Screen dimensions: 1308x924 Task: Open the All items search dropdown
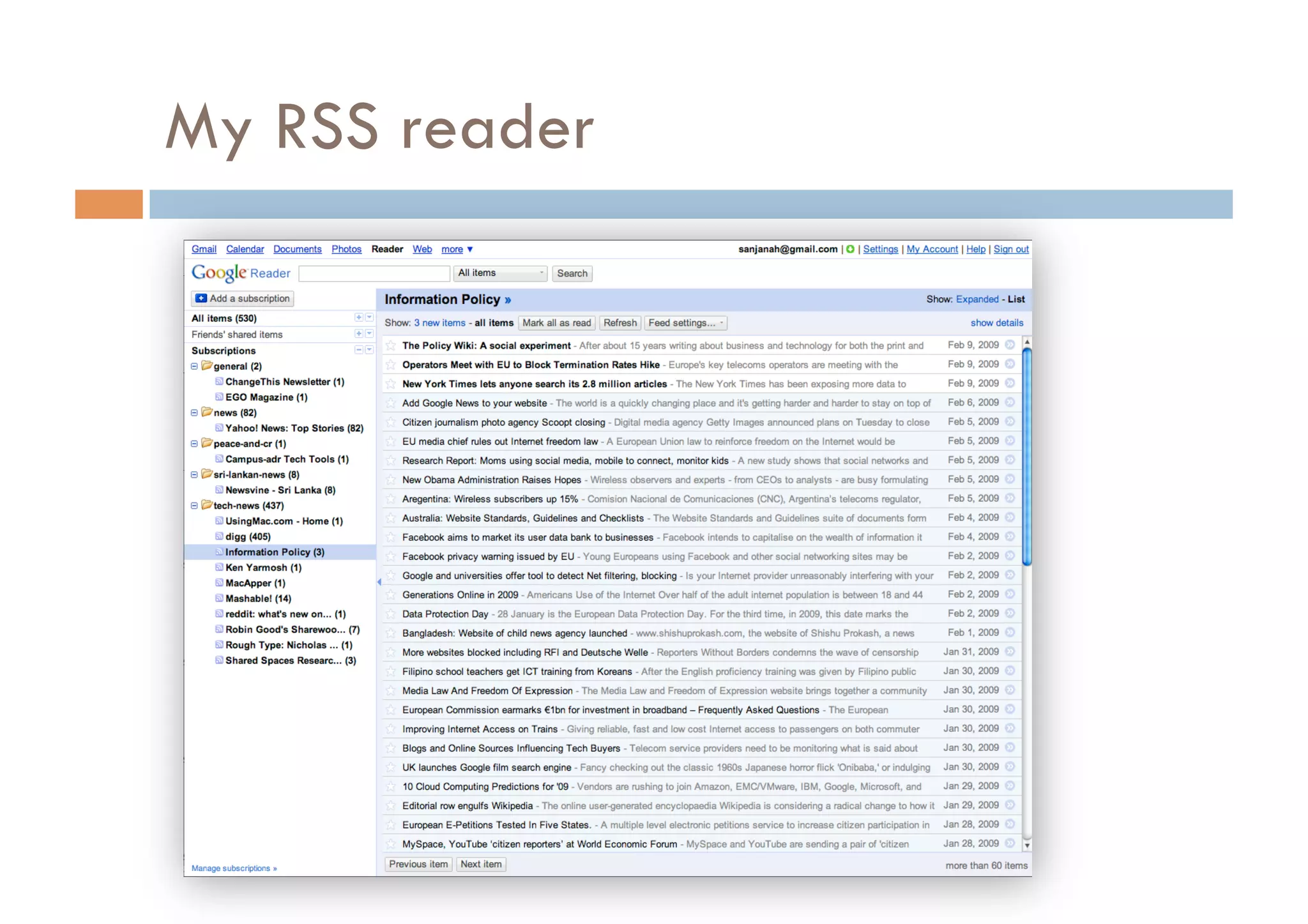tap(501, 273)
